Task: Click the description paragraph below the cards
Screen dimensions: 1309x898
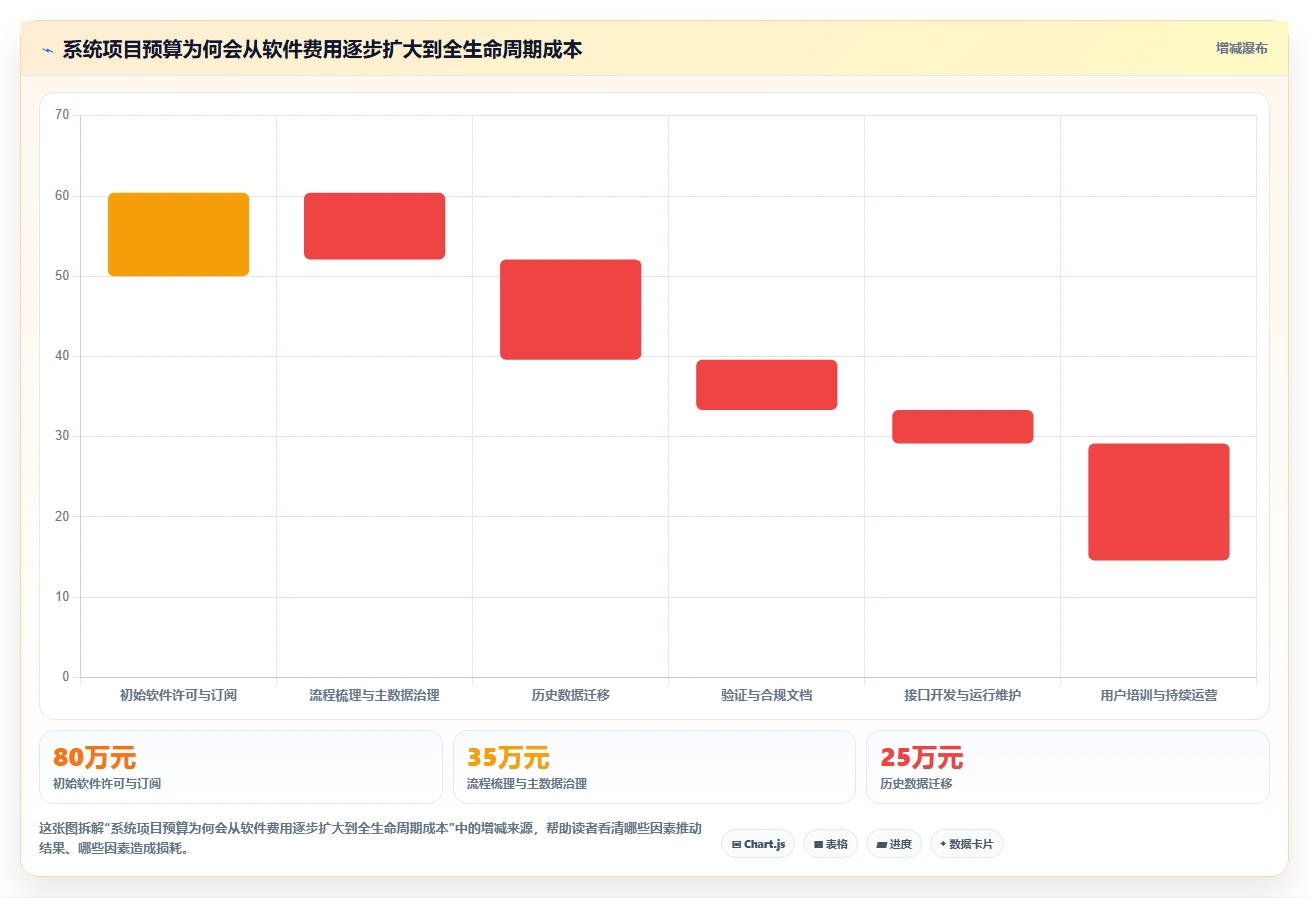Action: (x=371, y=838)
